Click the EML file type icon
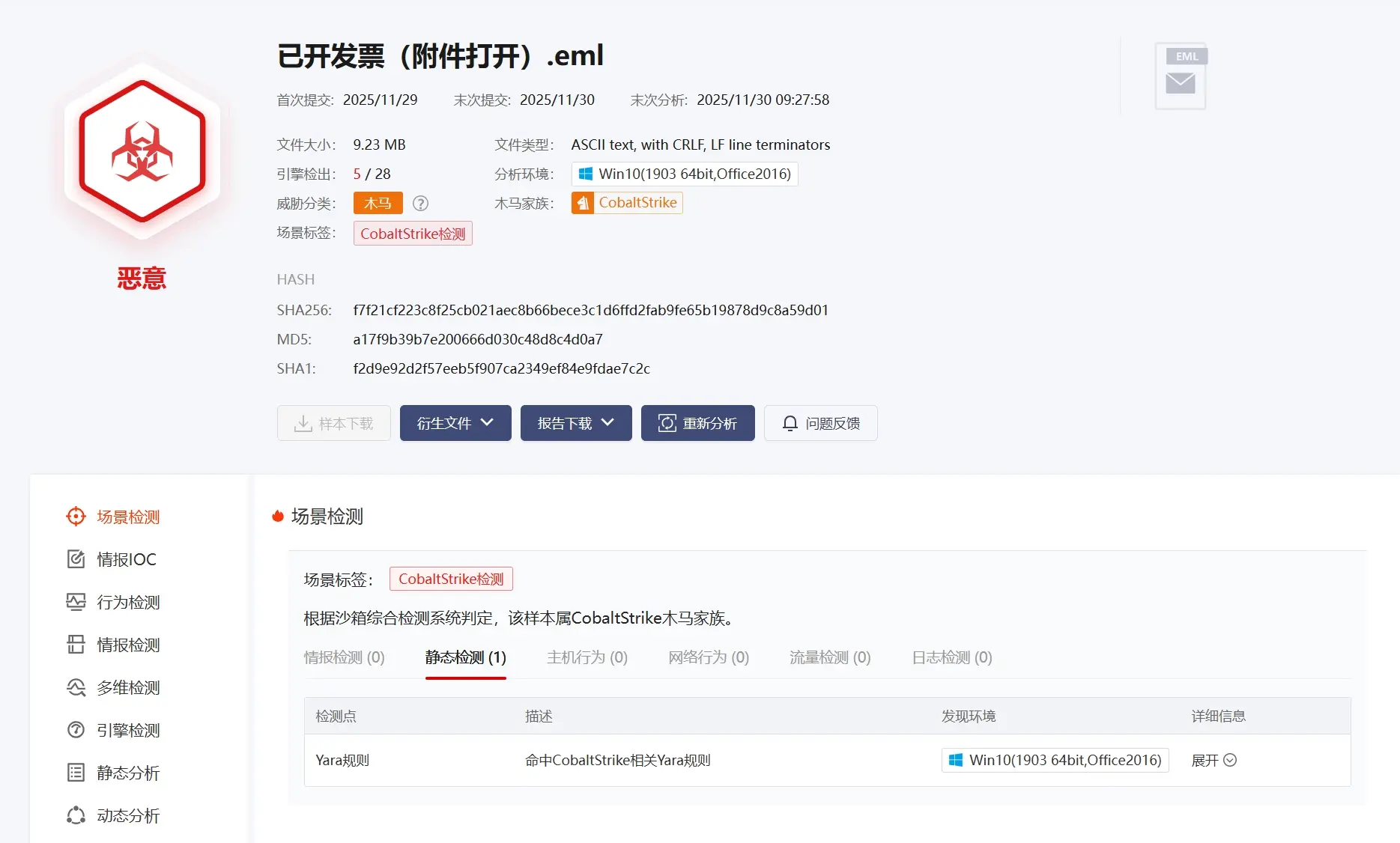 1181,76
